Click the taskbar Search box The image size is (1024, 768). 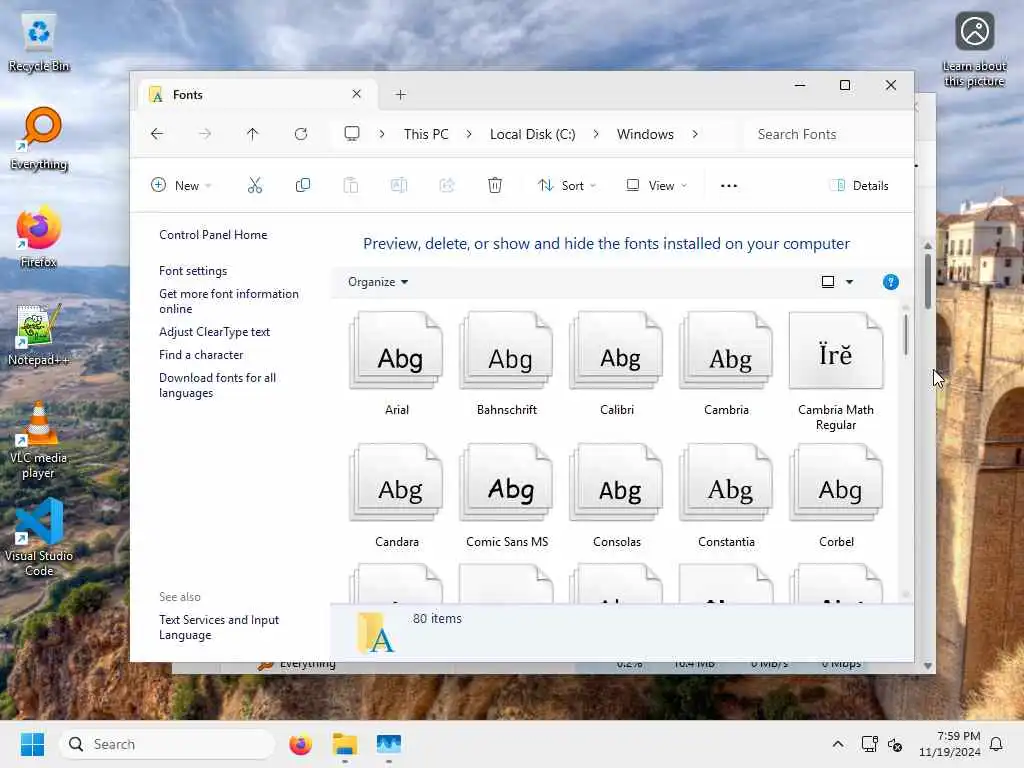167,744
